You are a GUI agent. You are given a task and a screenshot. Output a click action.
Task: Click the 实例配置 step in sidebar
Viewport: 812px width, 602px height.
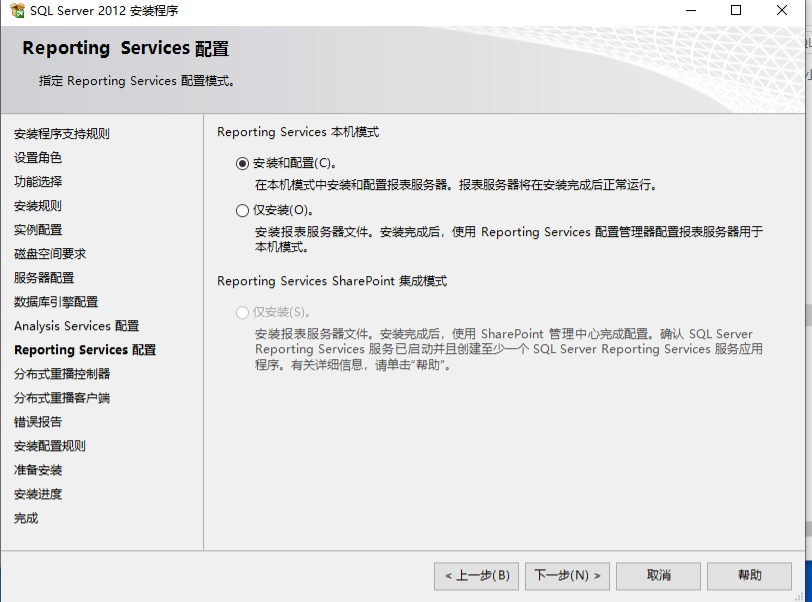[38, 230]
